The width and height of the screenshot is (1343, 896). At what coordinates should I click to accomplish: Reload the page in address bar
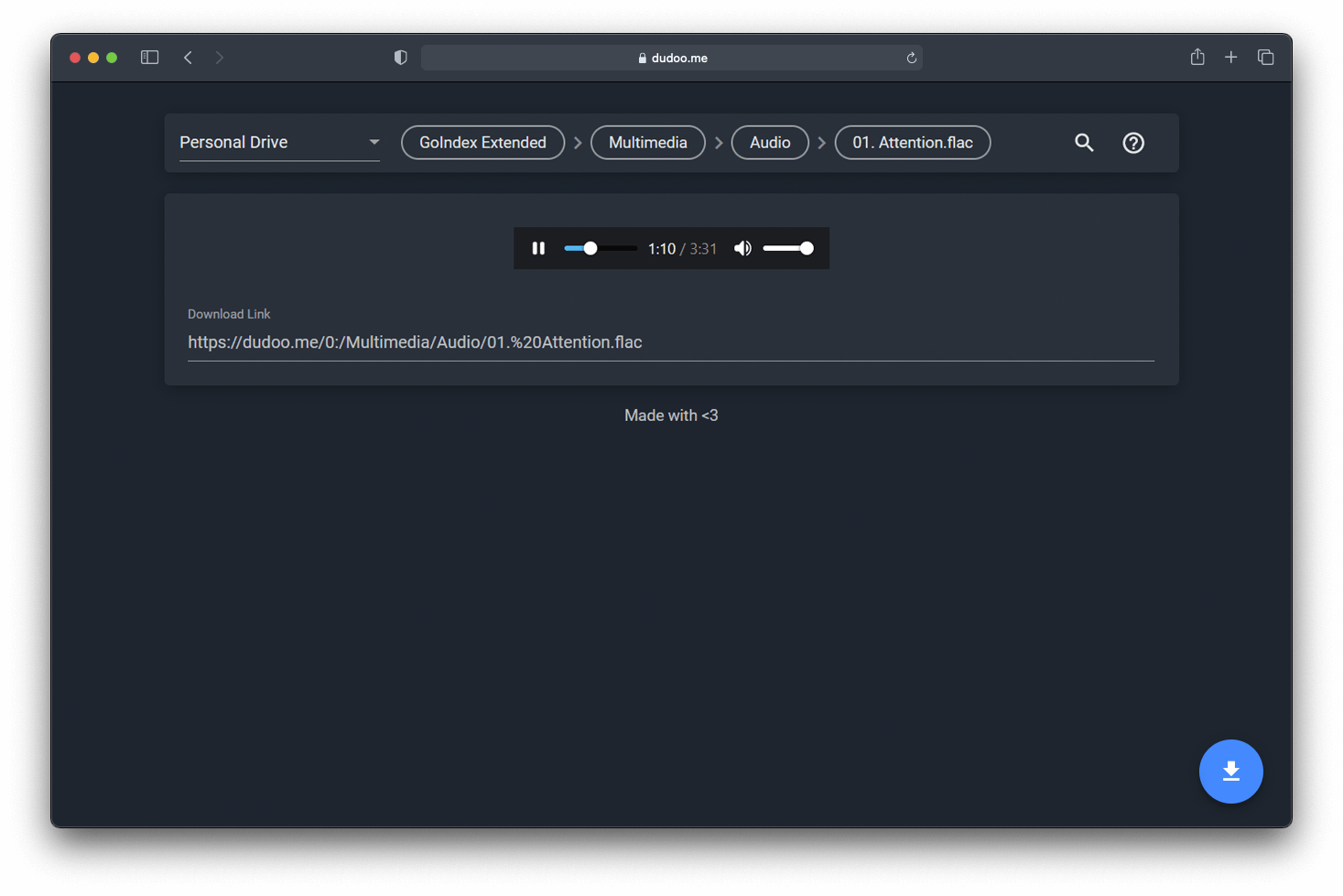tap(911, 58)
